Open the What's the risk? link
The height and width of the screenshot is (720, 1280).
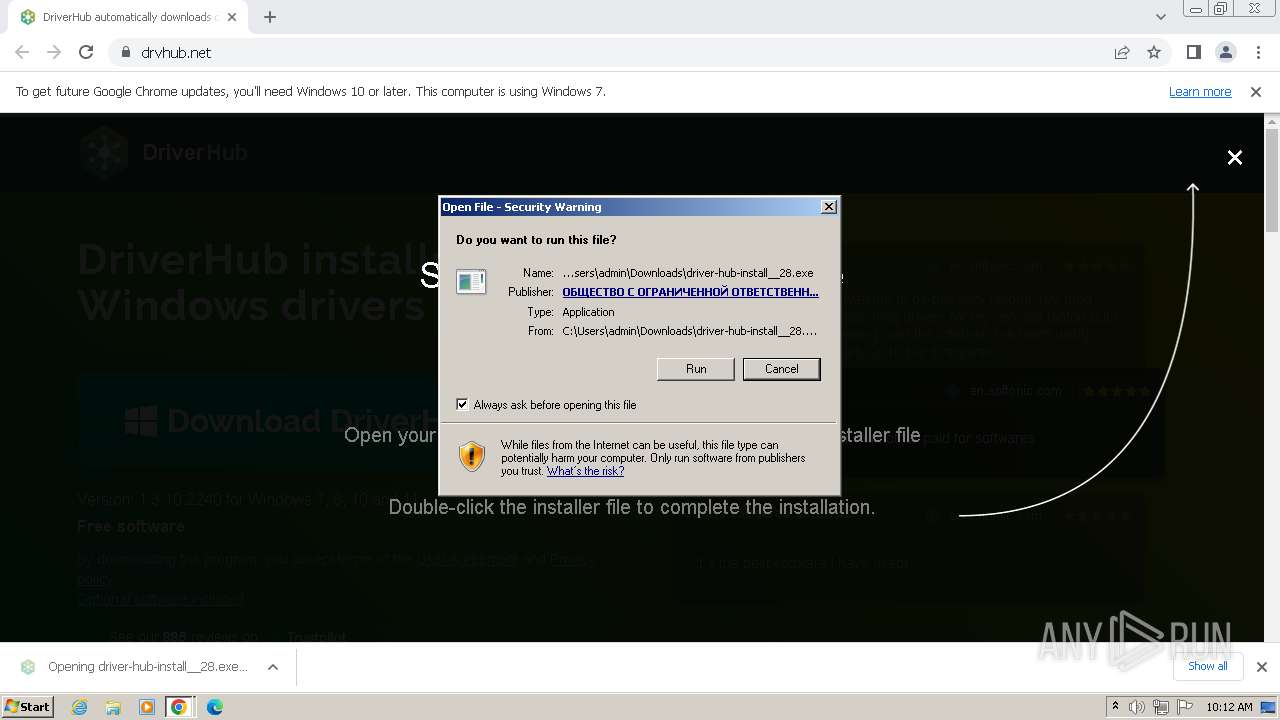tap(585, 471)
